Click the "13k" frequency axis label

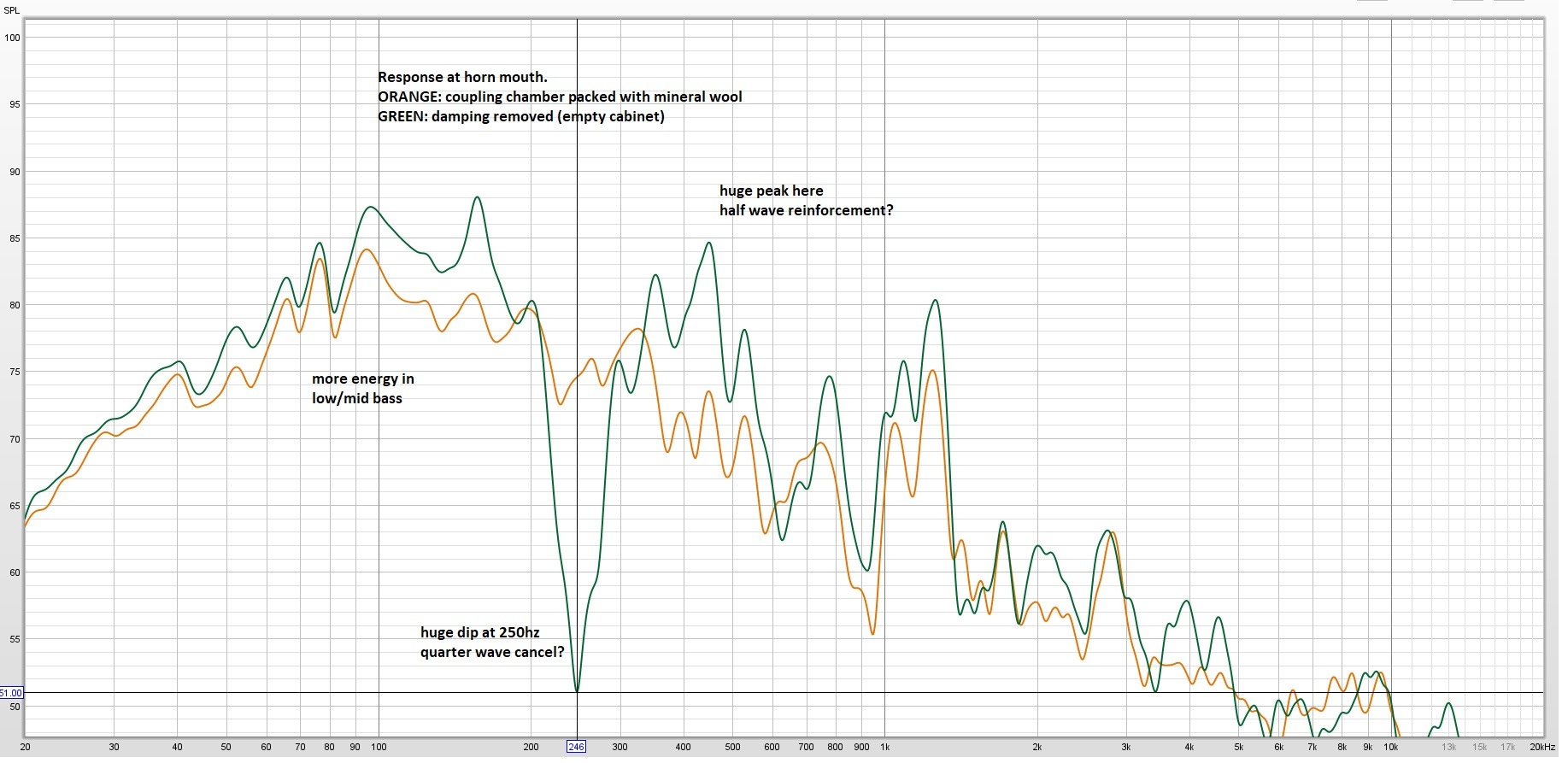tap(1449, 747)
